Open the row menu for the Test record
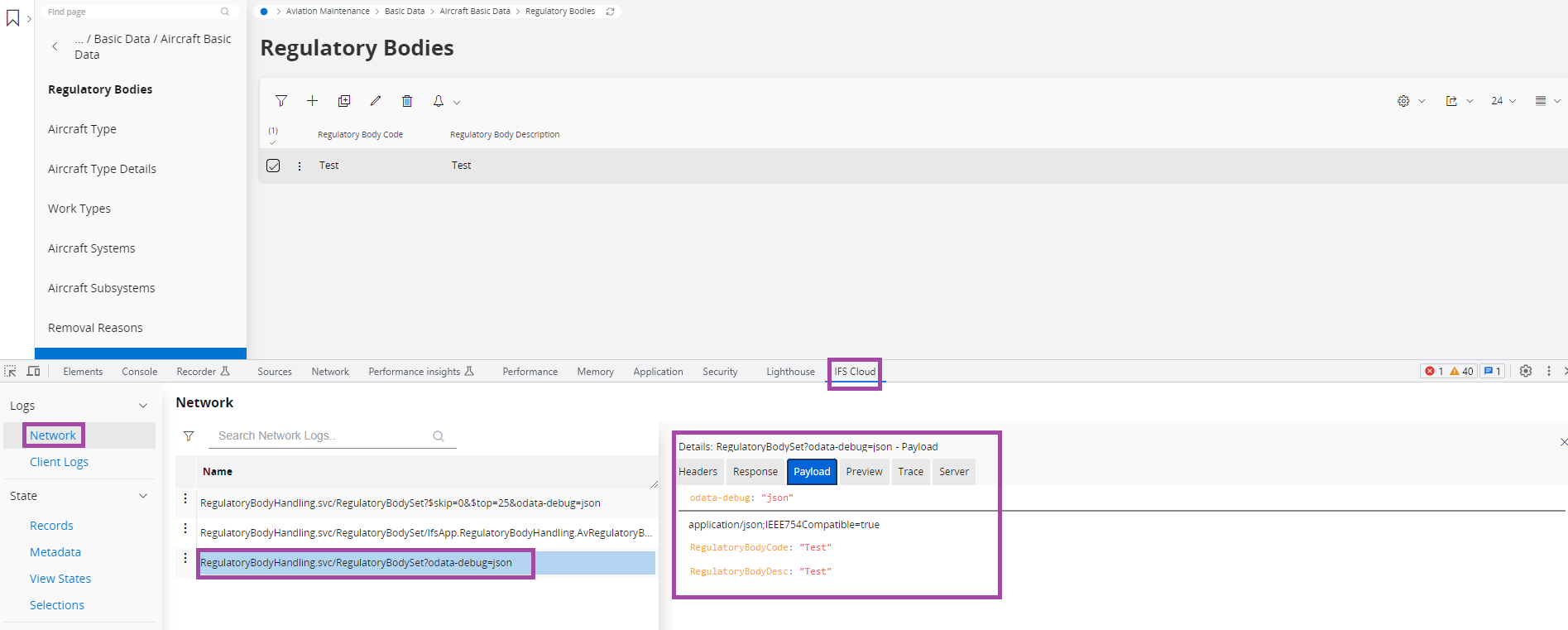1568x630 pixels. 300,166
